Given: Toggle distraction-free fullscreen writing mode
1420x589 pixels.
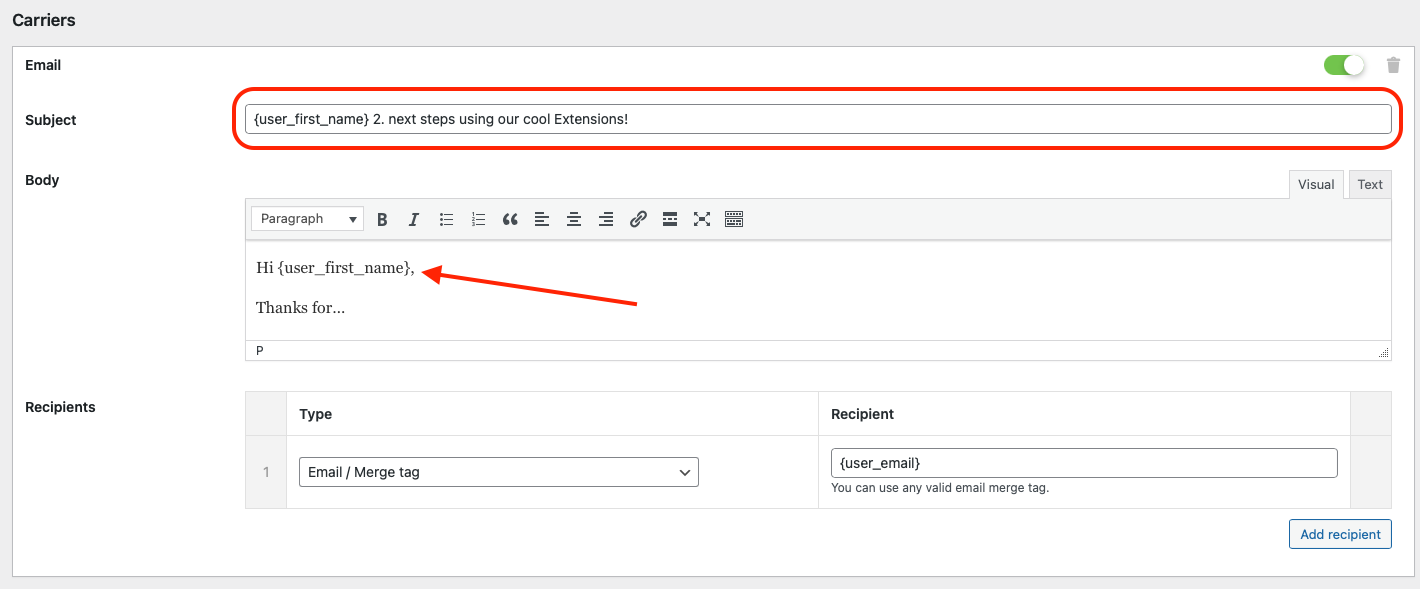Looking at the screenshot, I should [x=701, y=218].
